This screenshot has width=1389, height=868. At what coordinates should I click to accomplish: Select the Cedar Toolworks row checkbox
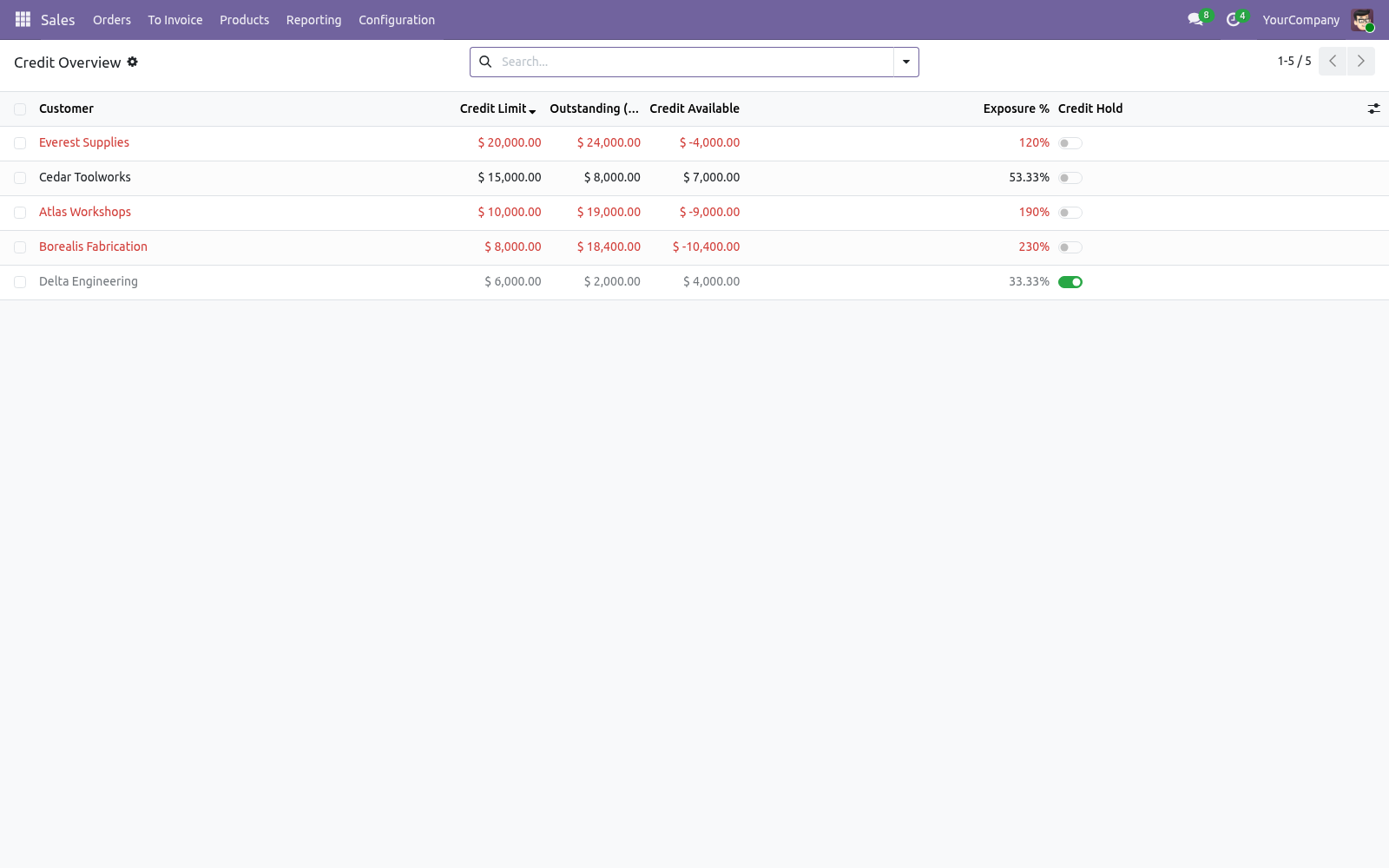point(20,178)
